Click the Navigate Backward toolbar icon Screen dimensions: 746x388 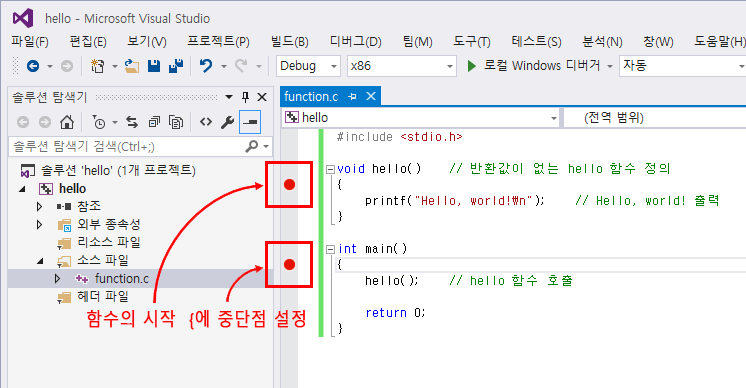tap(33, 66)
